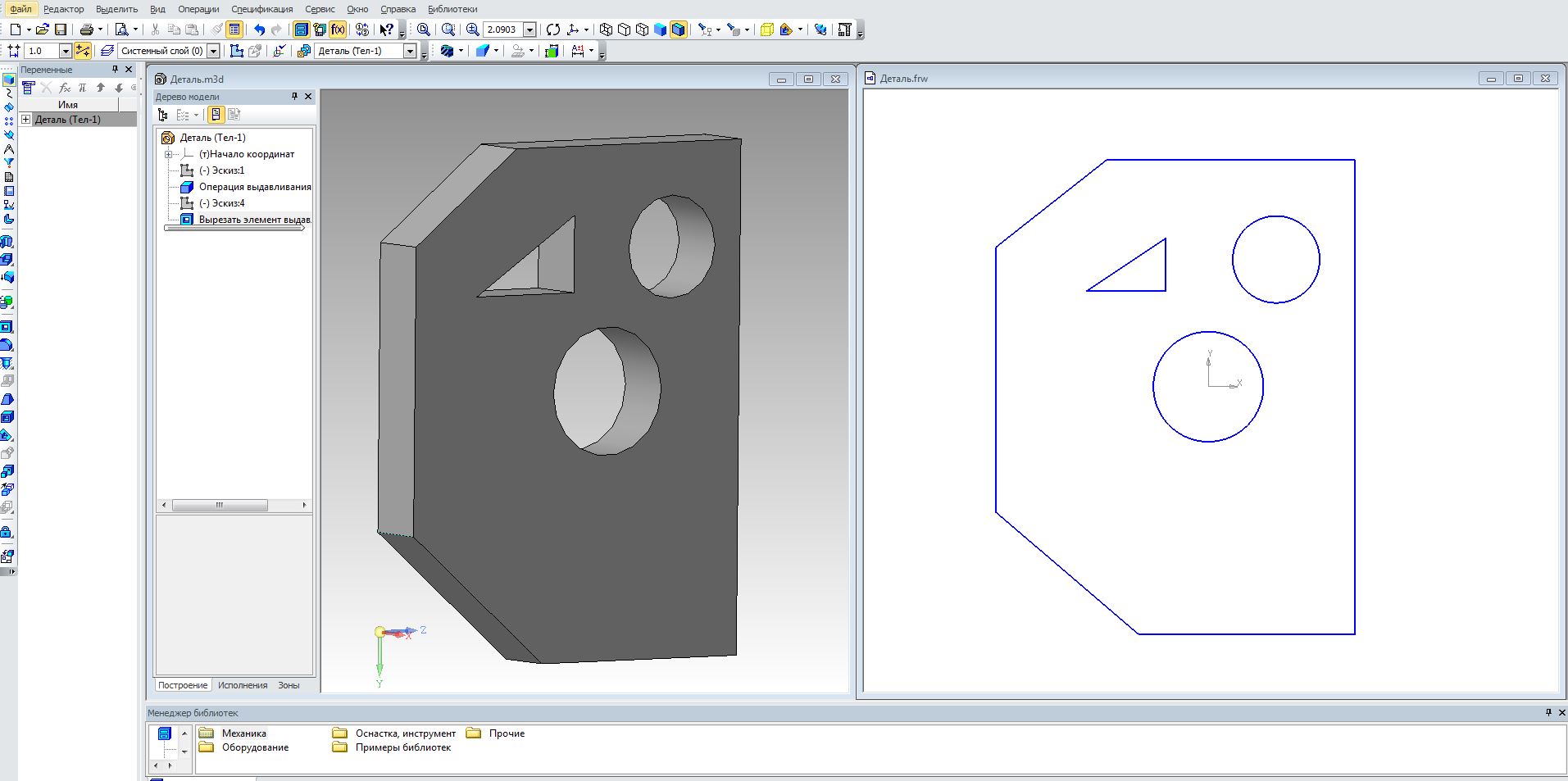Open the view orientation dropdown arrow
The height and width of the screenshot is (781, 1568).
click(586, 30)
